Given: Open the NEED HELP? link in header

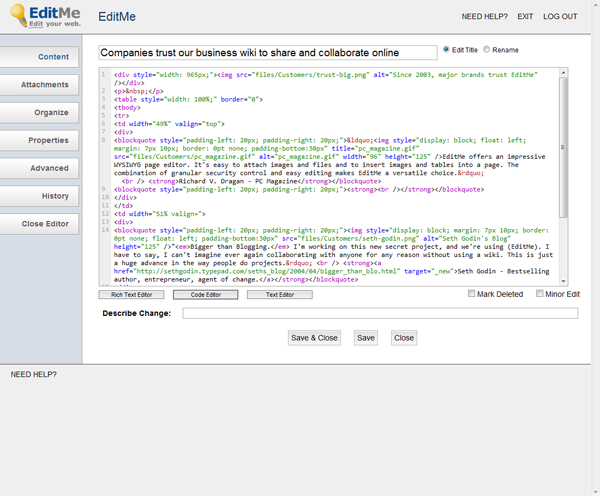Looking at the screenshot, I should click(x=484, y=16).
